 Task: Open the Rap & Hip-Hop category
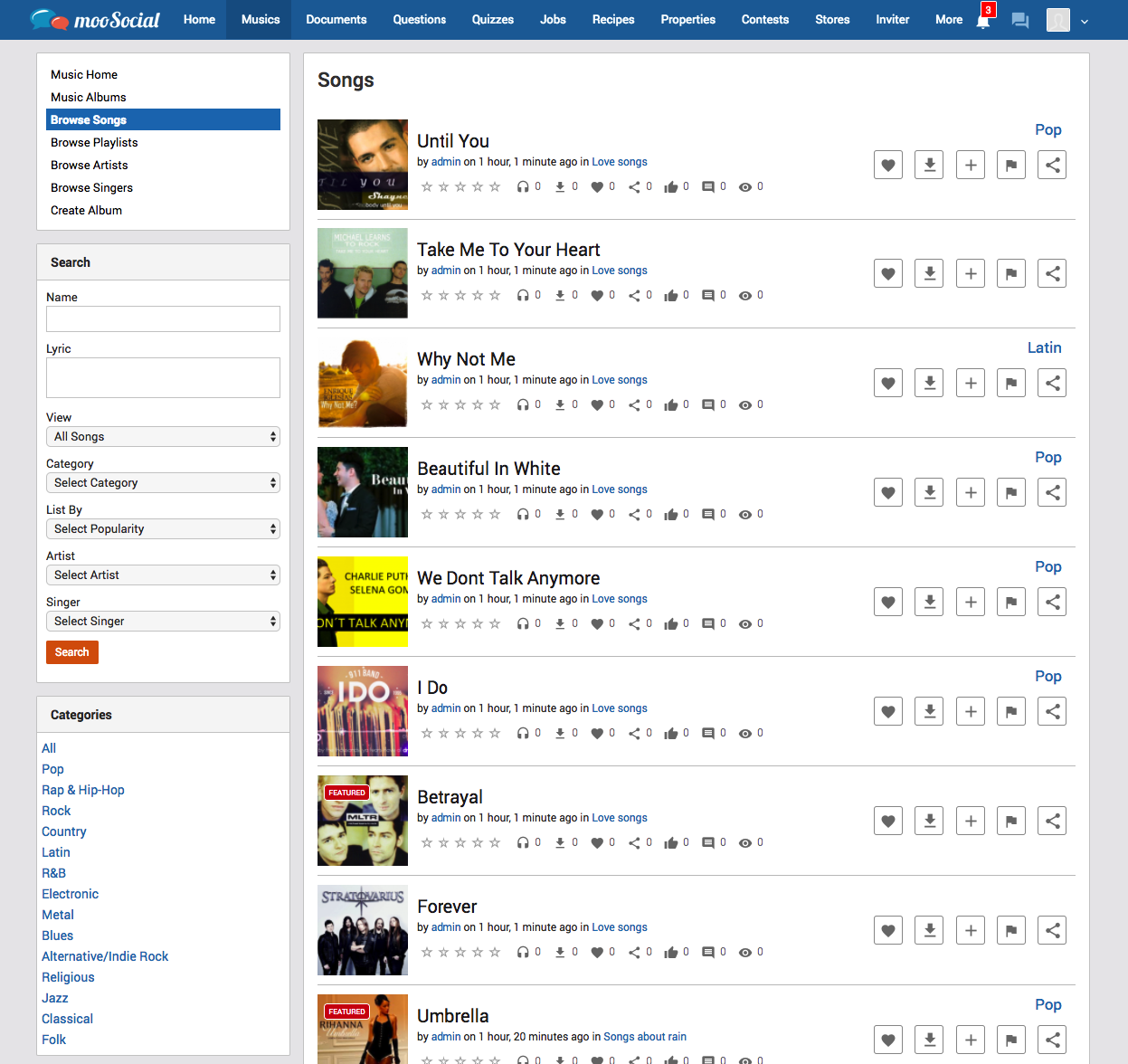pyautogui.click(x=83, y=790)
